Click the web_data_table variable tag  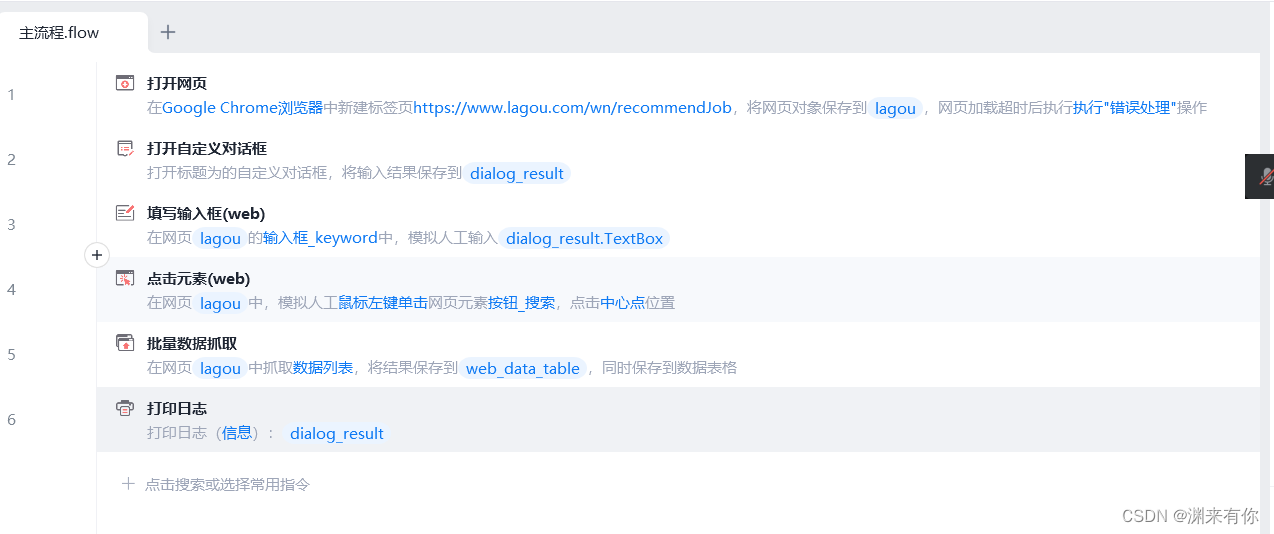[x=523, y=368]
